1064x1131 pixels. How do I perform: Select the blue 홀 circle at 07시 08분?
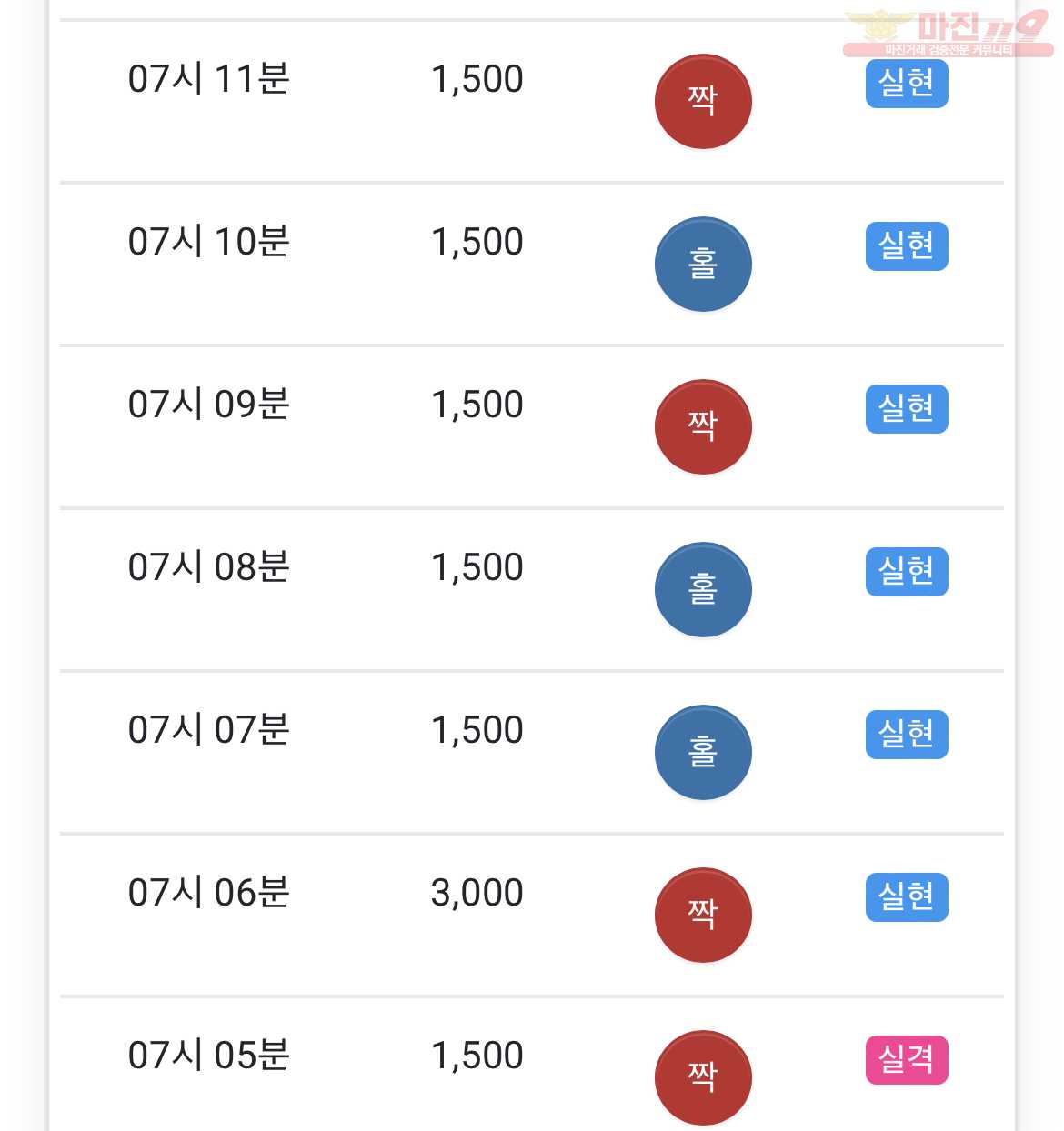703,589
